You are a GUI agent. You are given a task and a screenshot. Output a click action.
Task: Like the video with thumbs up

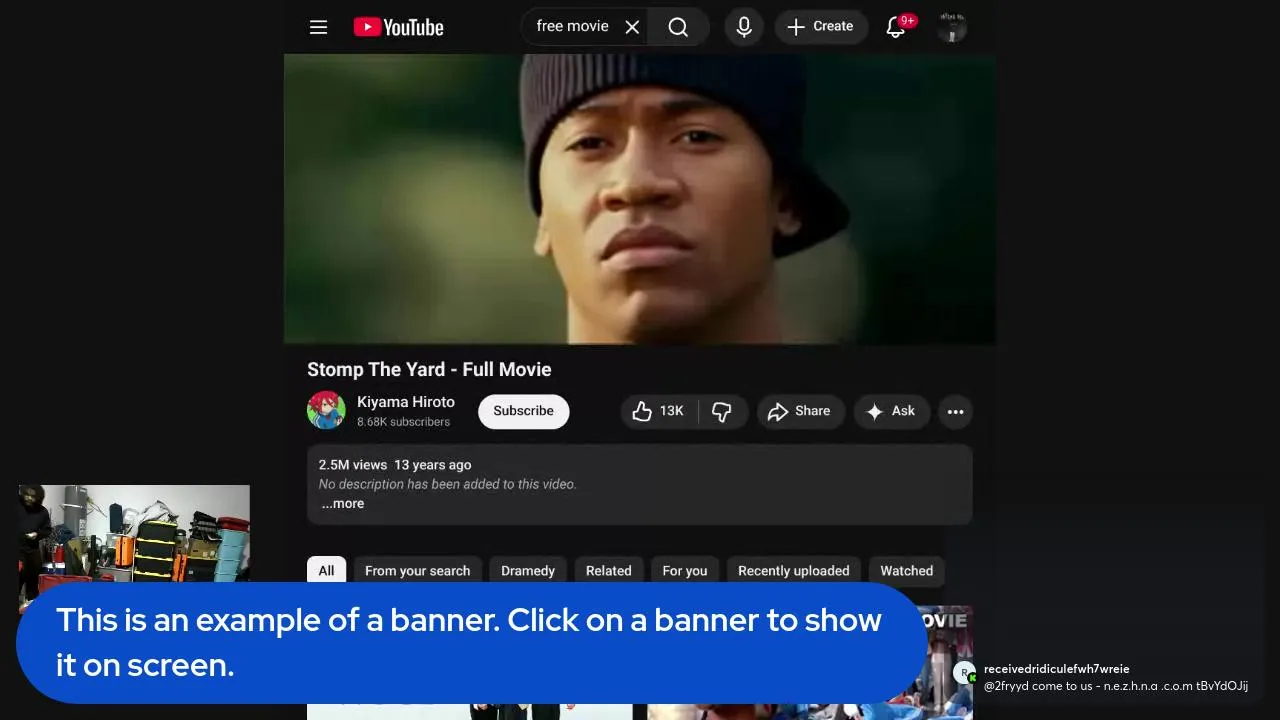(658, 411)
